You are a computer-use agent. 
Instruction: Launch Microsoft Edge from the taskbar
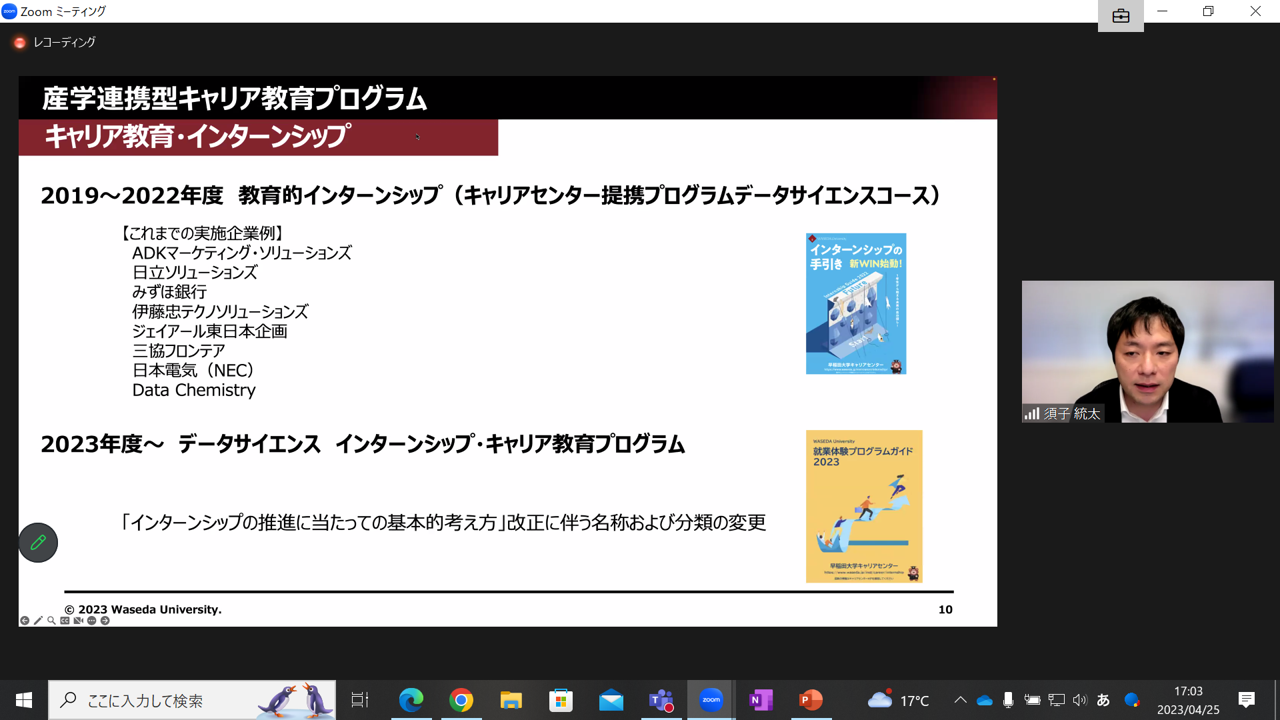coord(411,700)
